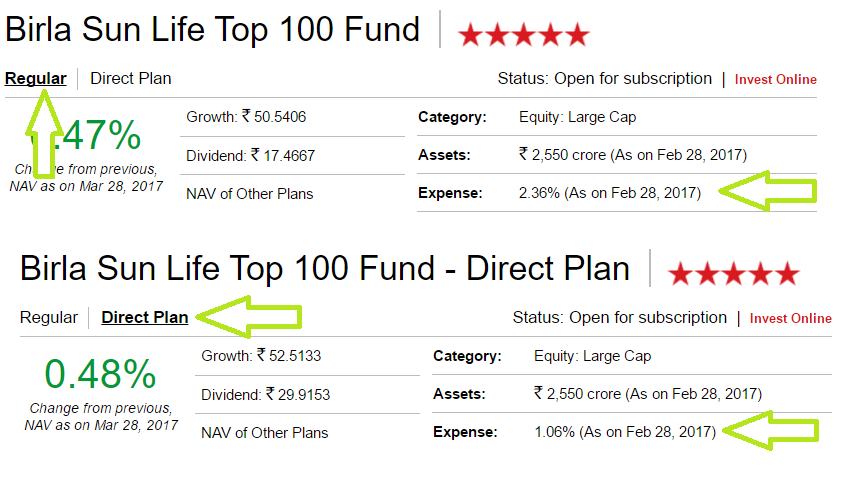Image resolution: width=848 pixels, height=484 pixels.
Task: Open NAV of Other Plans in direct fund
Action: (264, 433)
